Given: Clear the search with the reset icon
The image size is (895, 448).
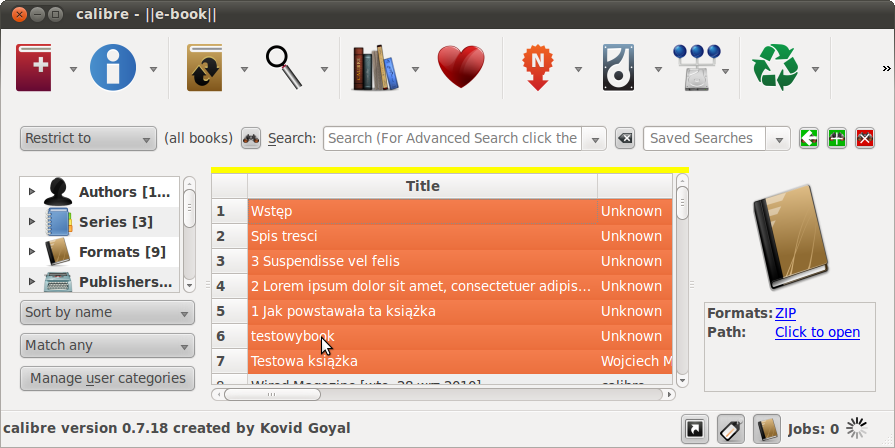Looking at the screenshot, I should [625, 138].
